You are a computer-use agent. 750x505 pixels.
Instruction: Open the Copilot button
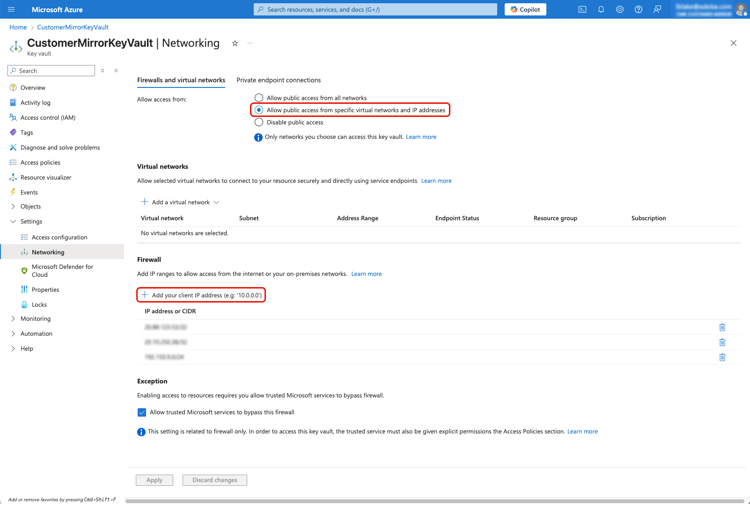[x=525, y=10]
